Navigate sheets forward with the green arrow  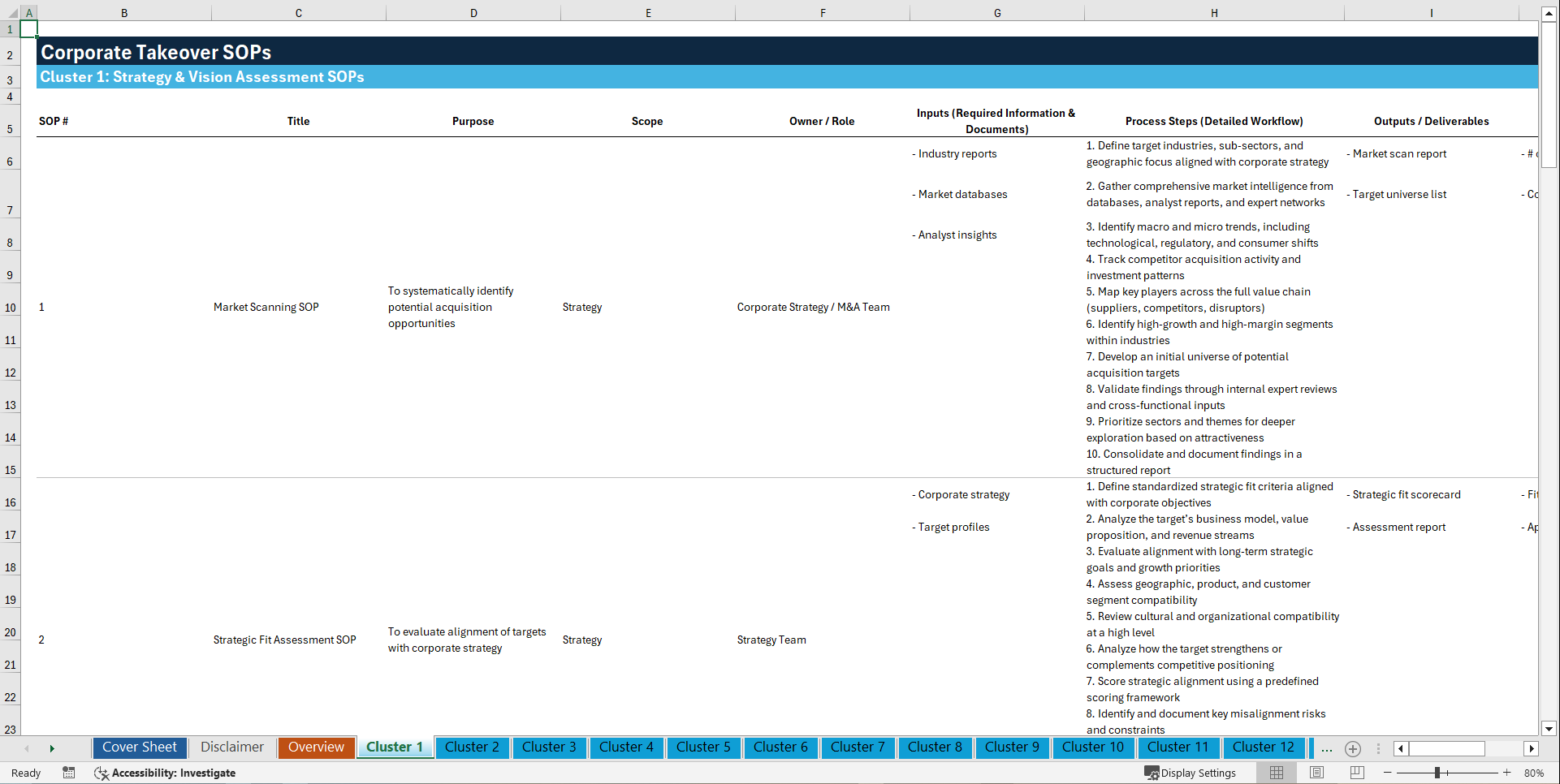point(52,748)
